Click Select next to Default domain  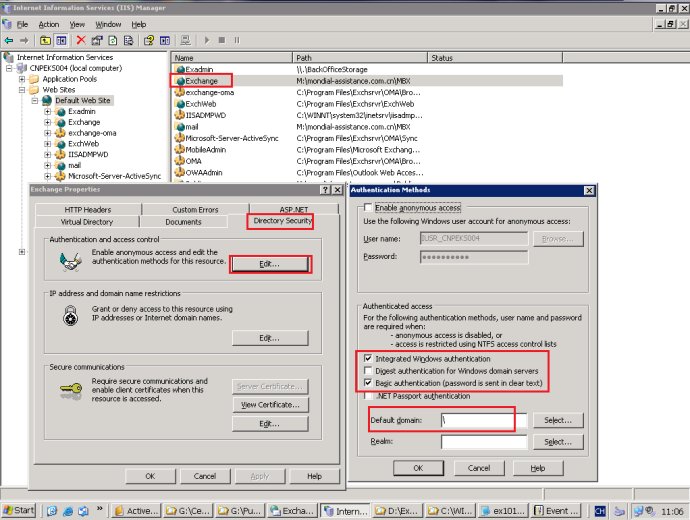point(558,420)
